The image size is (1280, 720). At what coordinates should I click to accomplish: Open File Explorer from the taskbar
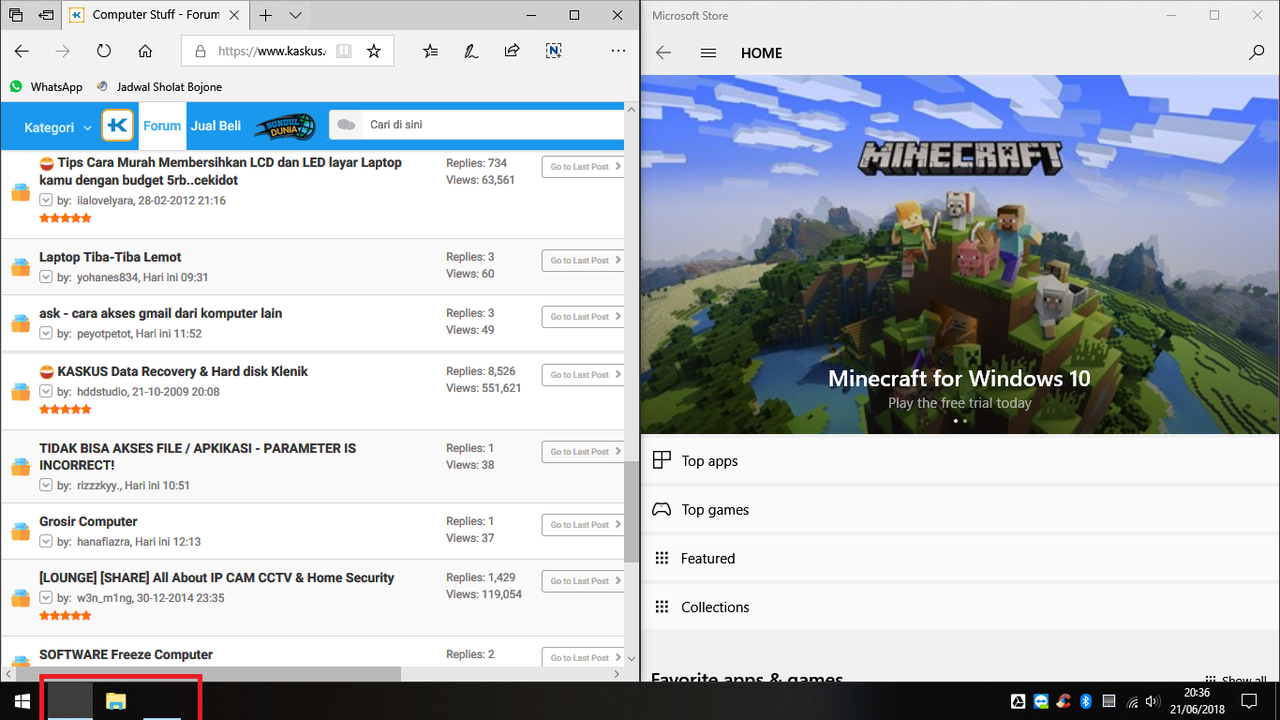116,701
